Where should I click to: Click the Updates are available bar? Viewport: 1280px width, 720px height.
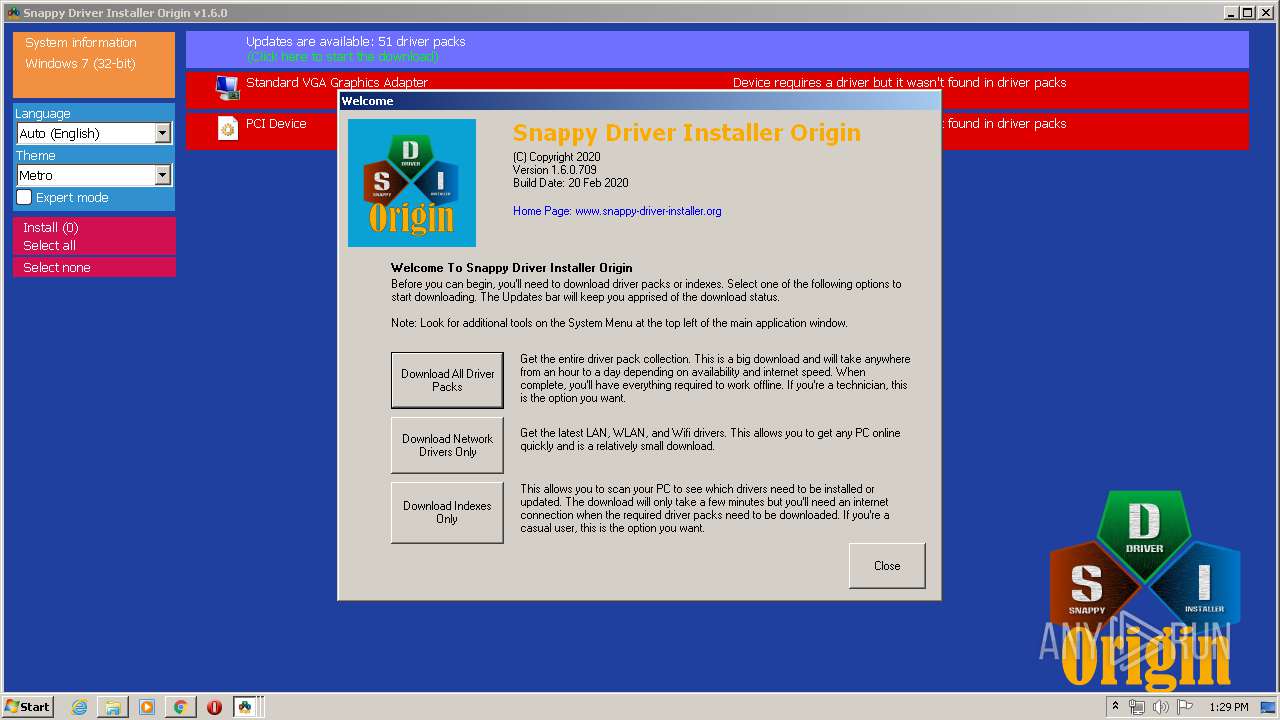(x=717, y=49)
